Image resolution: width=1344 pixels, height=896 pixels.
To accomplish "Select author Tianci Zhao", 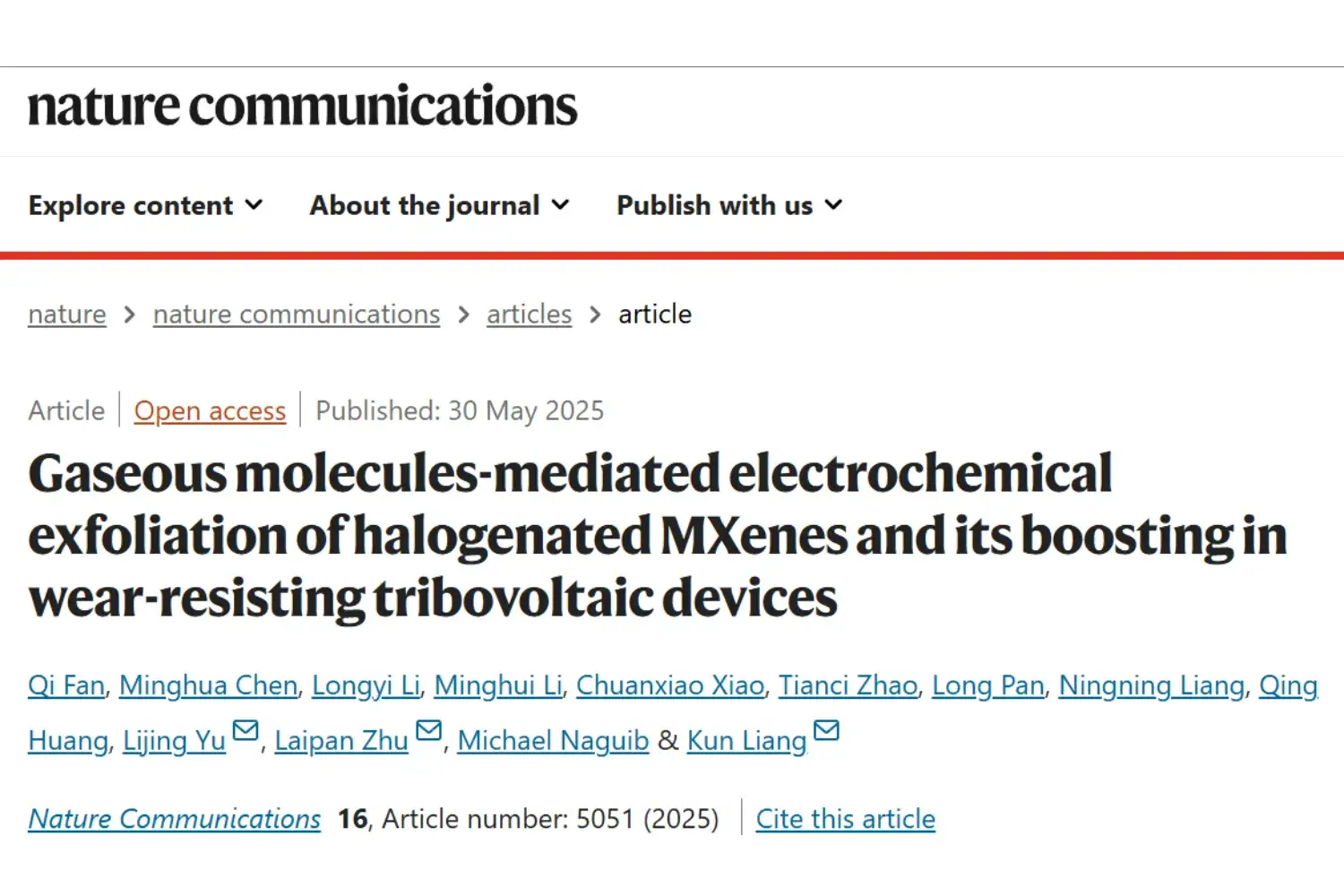I will (x=848, y=685).
